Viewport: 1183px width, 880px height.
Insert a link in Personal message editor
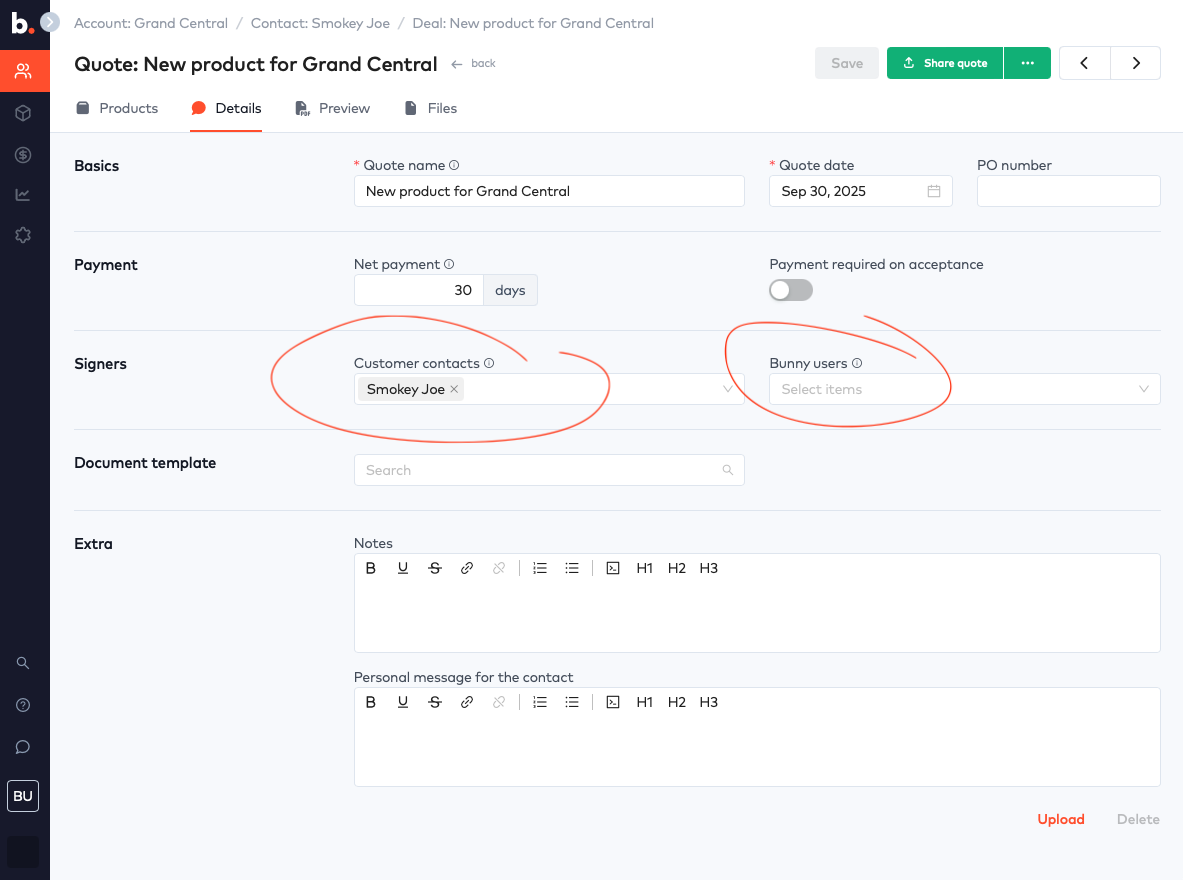click(x=467, y=702)
